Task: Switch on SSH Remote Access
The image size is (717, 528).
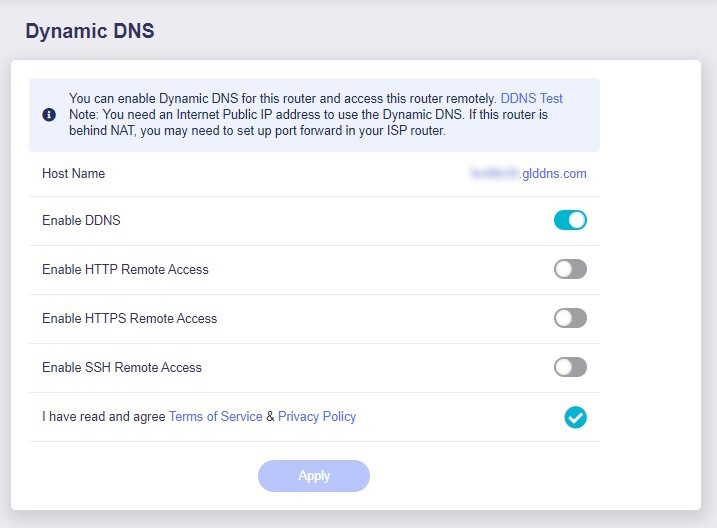Action: pyautogui.click(x=570, y=367)
